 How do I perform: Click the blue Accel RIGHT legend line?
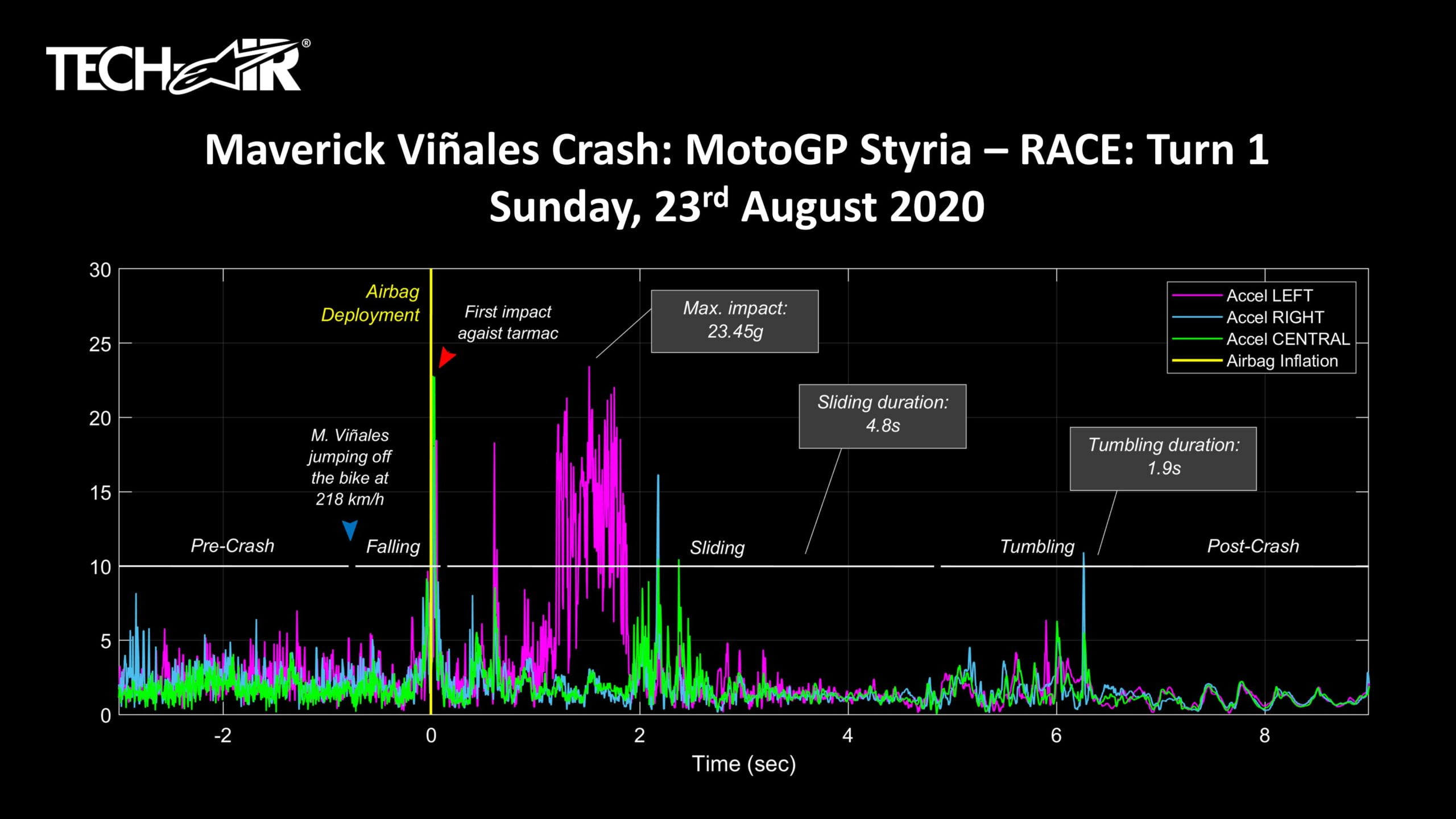pyautogui.click(x=1197, y=317)
